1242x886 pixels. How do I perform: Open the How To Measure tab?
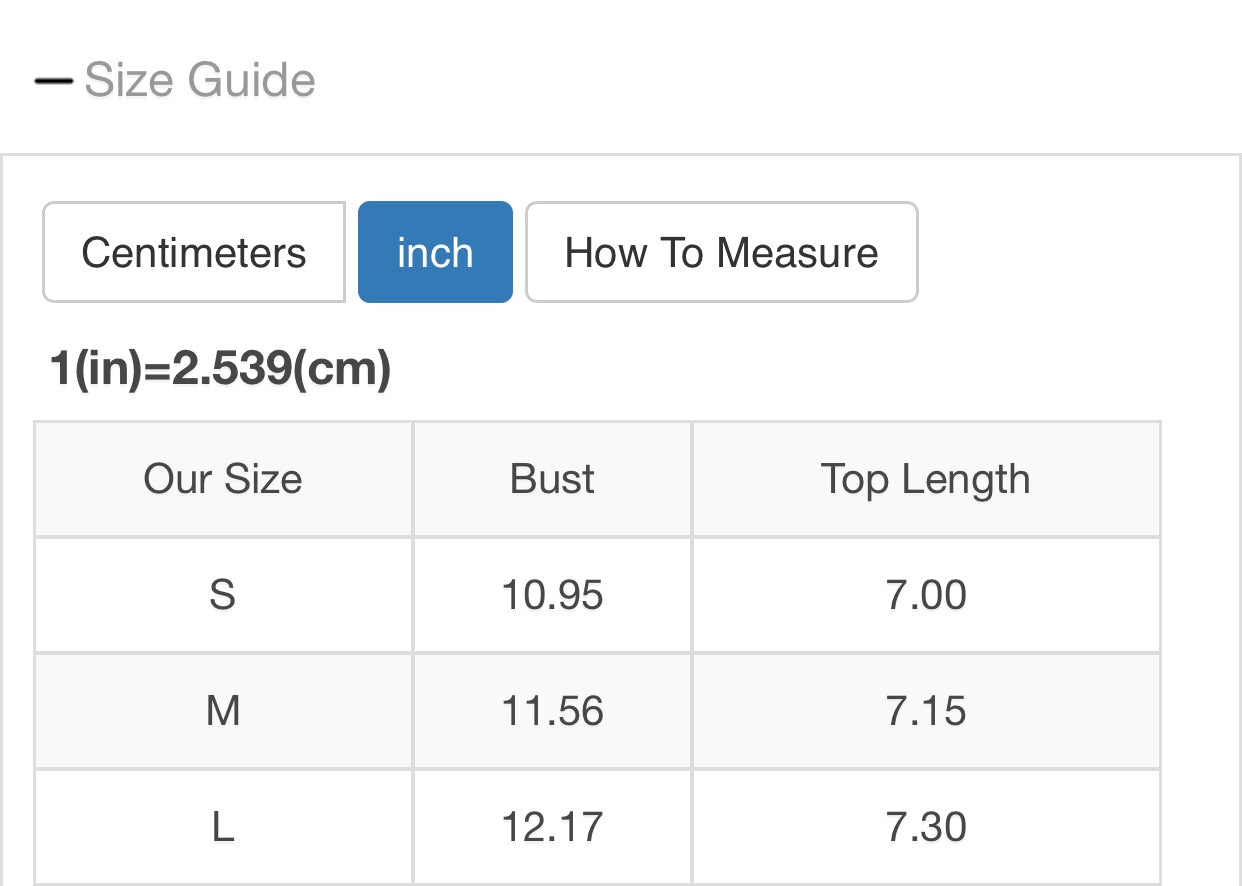point(721,252)
